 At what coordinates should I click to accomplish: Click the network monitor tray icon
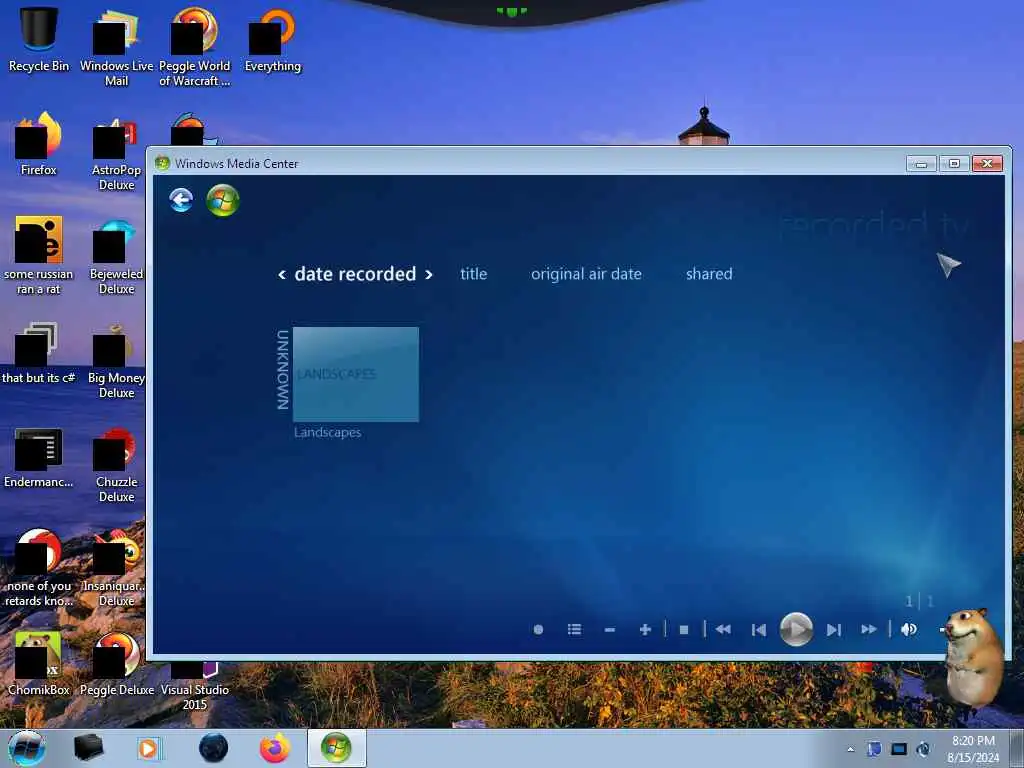tap(899, 749)
